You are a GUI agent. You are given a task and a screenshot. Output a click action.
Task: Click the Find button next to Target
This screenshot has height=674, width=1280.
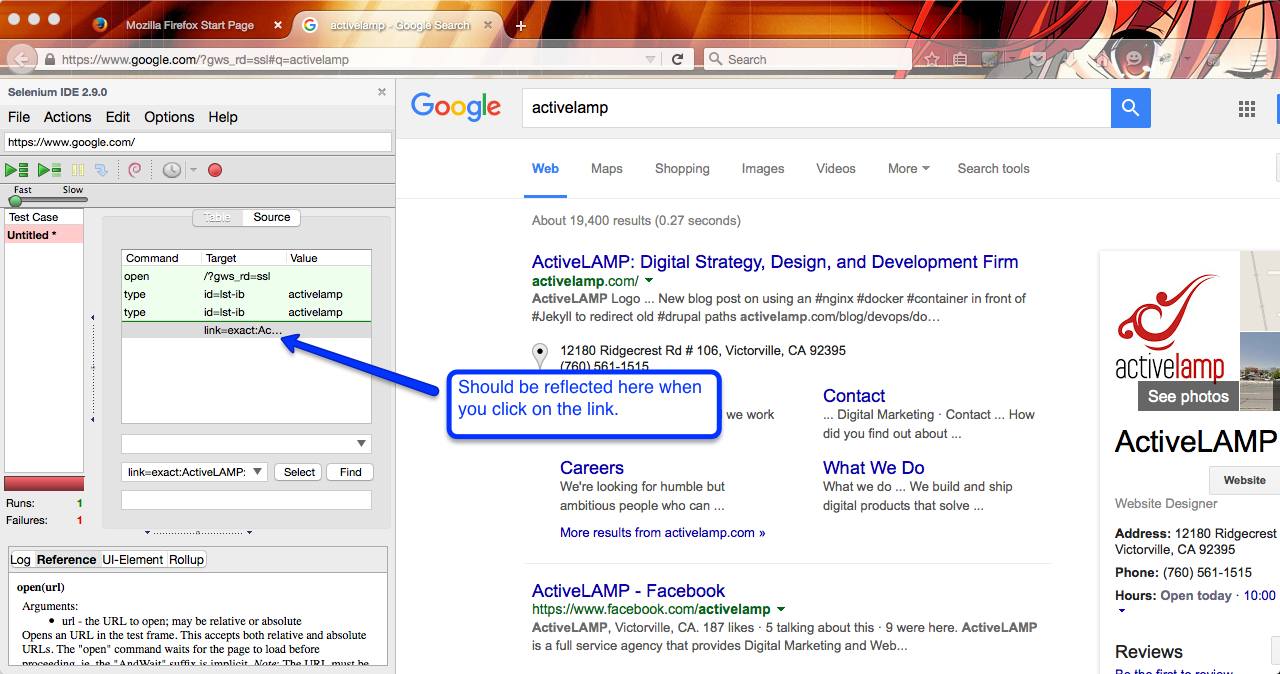tap(350, 472)
